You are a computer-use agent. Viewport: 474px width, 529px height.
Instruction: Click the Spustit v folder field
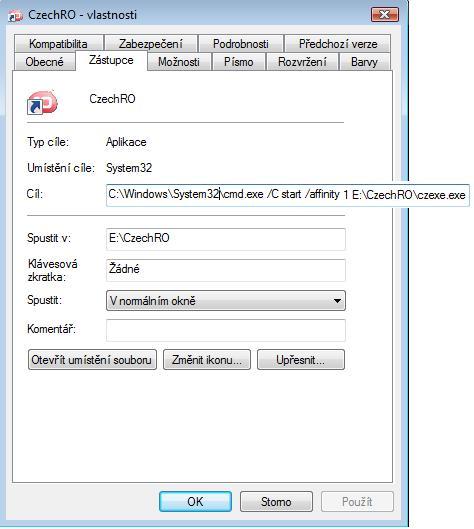click(x=226, y=239)
